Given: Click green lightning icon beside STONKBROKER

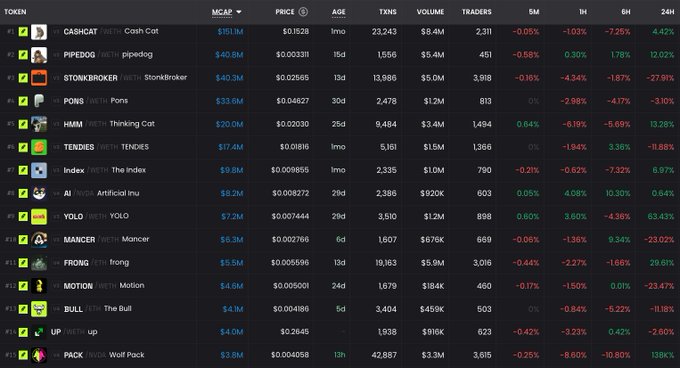Looking at the screenshot, I should (23, 78).
